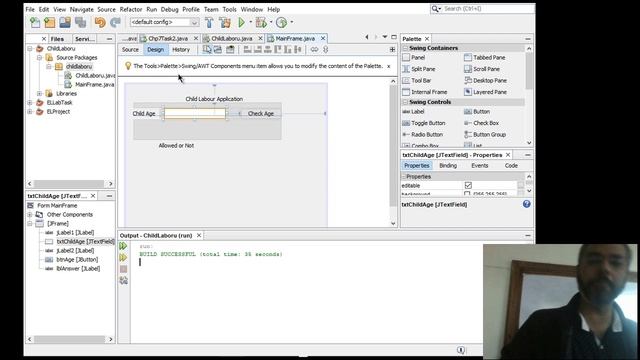Viewport: 640px width, 360px height.
Task: Open the Navigate menu
Action: pyautogui.click(x=82, y=9)
